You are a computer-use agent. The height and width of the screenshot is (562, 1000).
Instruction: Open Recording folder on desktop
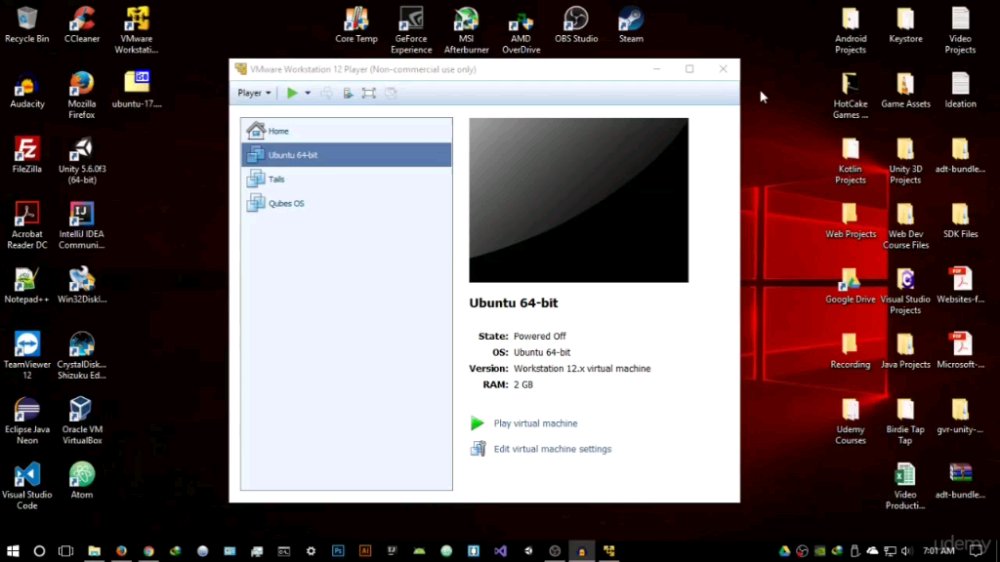(x=851, y=351)
